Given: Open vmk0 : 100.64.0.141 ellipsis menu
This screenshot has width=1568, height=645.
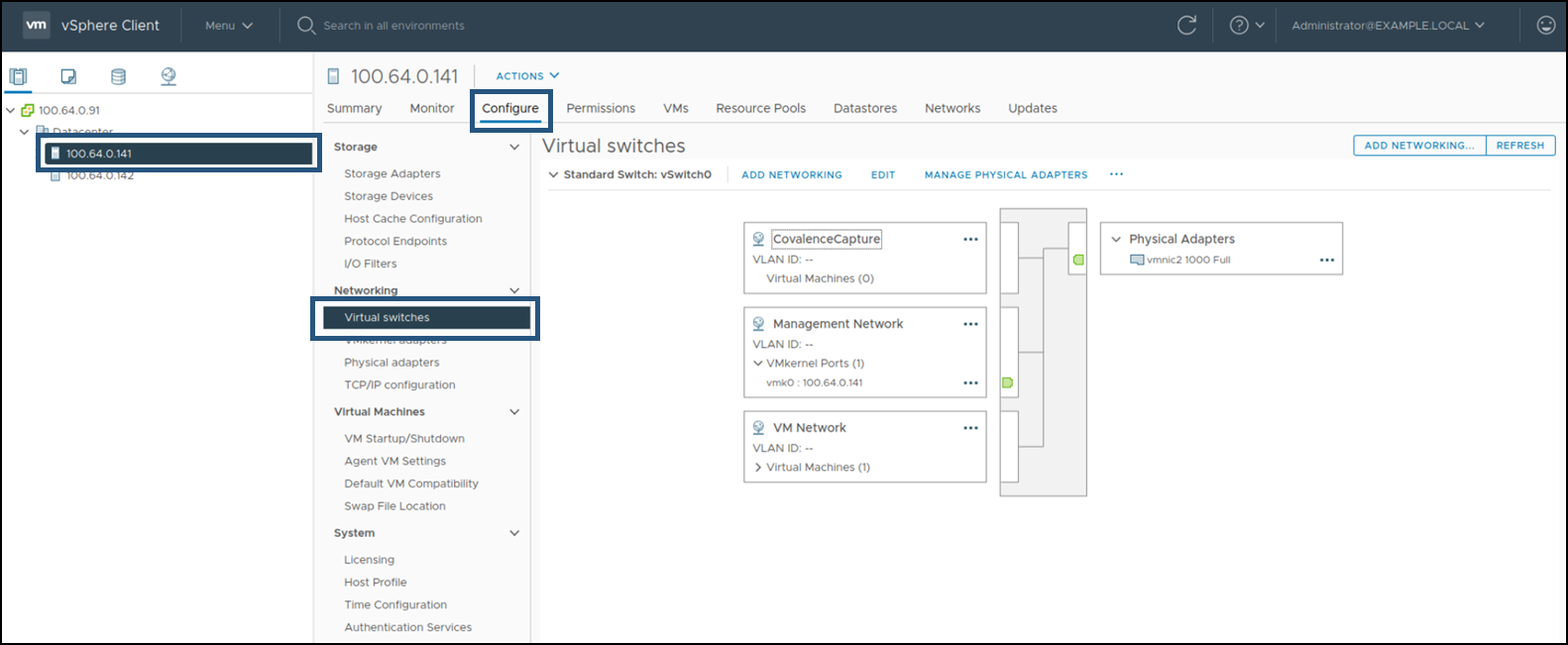Looking at the screenshot, I should tap(970, 382).
